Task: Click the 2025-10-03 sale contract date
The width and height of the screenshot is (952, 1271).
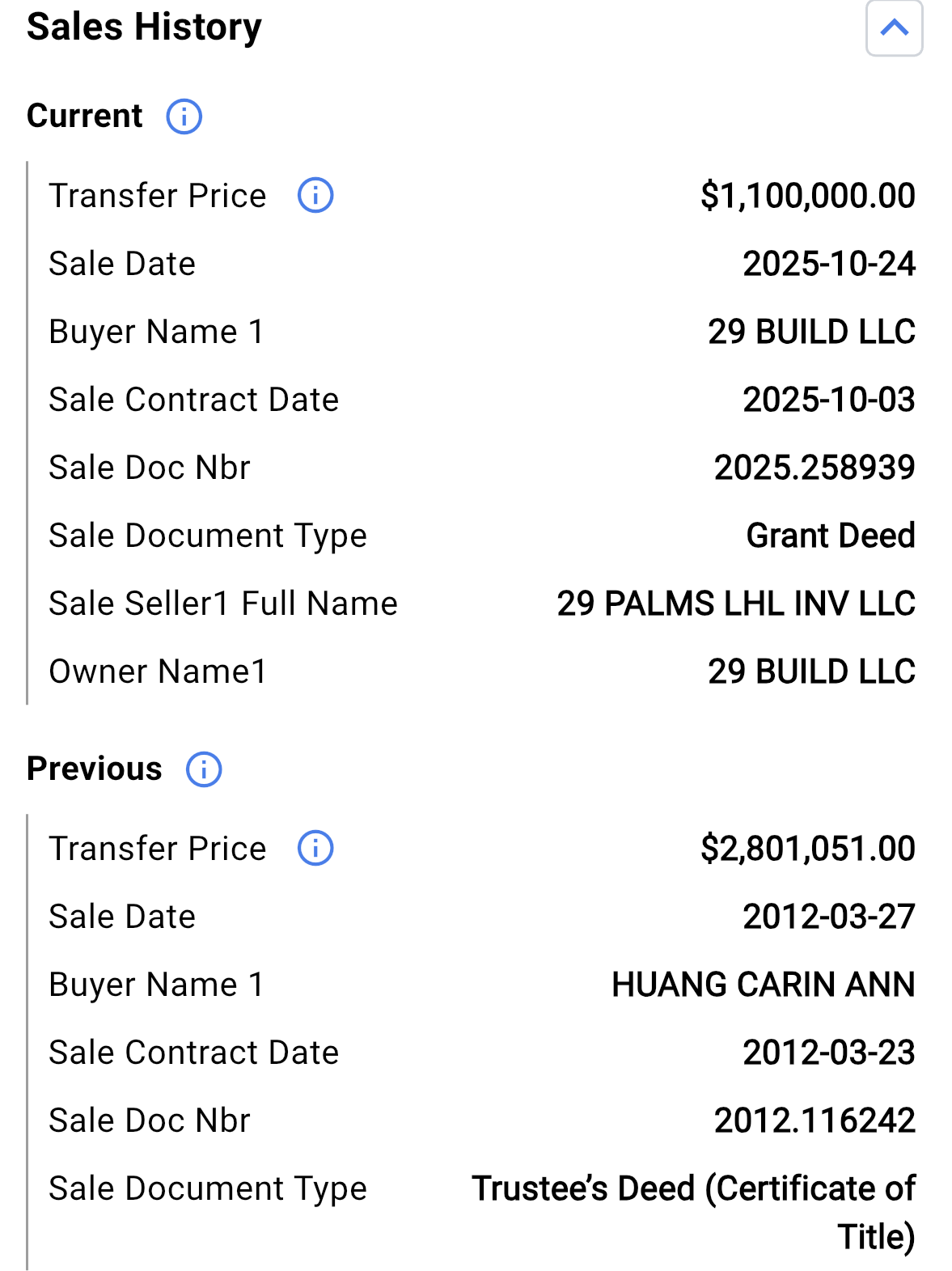Action: tap(829, 400)
